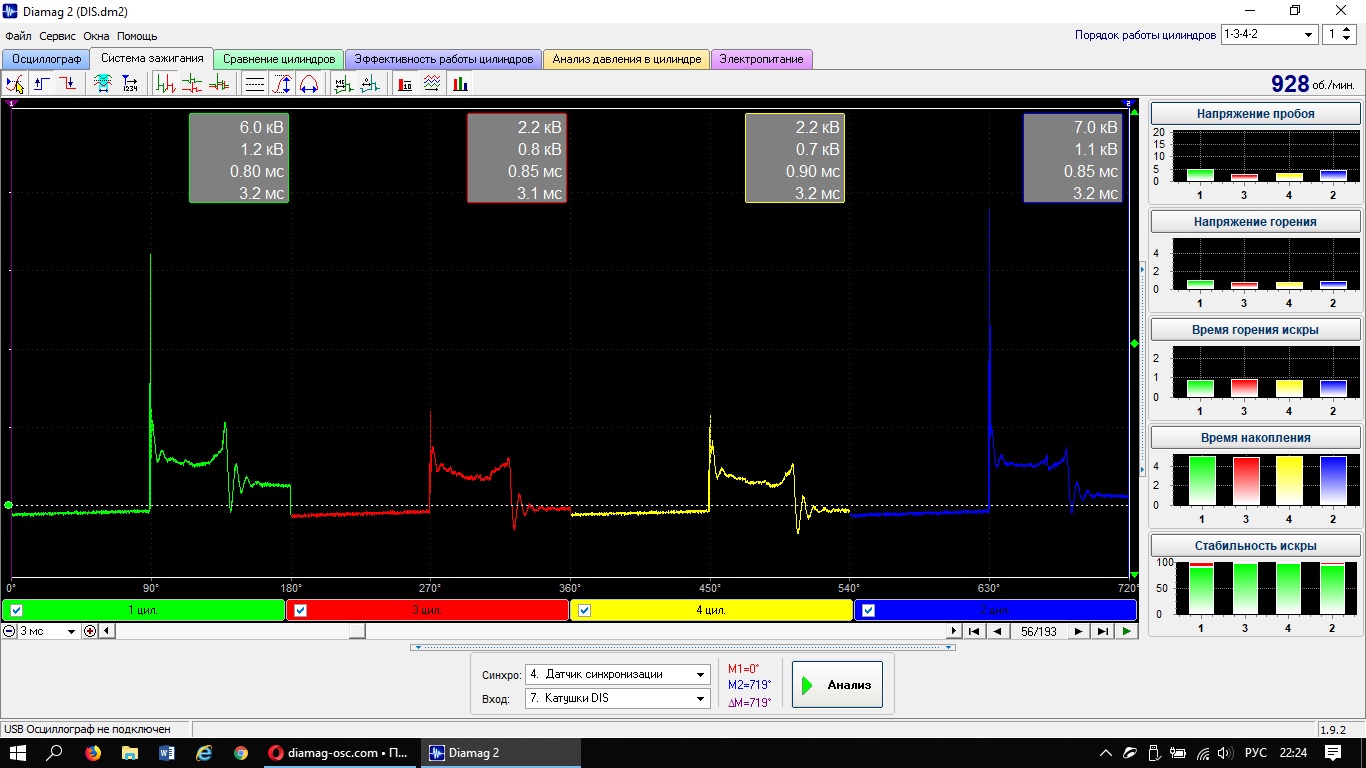Open Chrome from the taskbar
This screenshot has width=1366, height=768.
[x=241, y=752]
